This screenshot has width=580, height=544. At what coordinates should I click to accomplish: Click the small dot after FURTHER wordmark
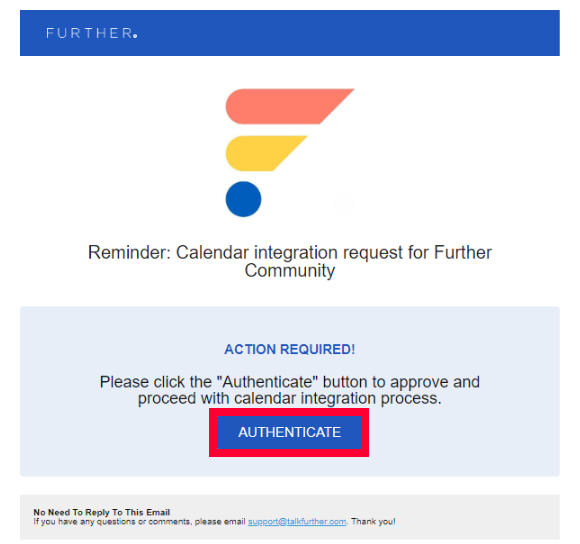[135, 36]
